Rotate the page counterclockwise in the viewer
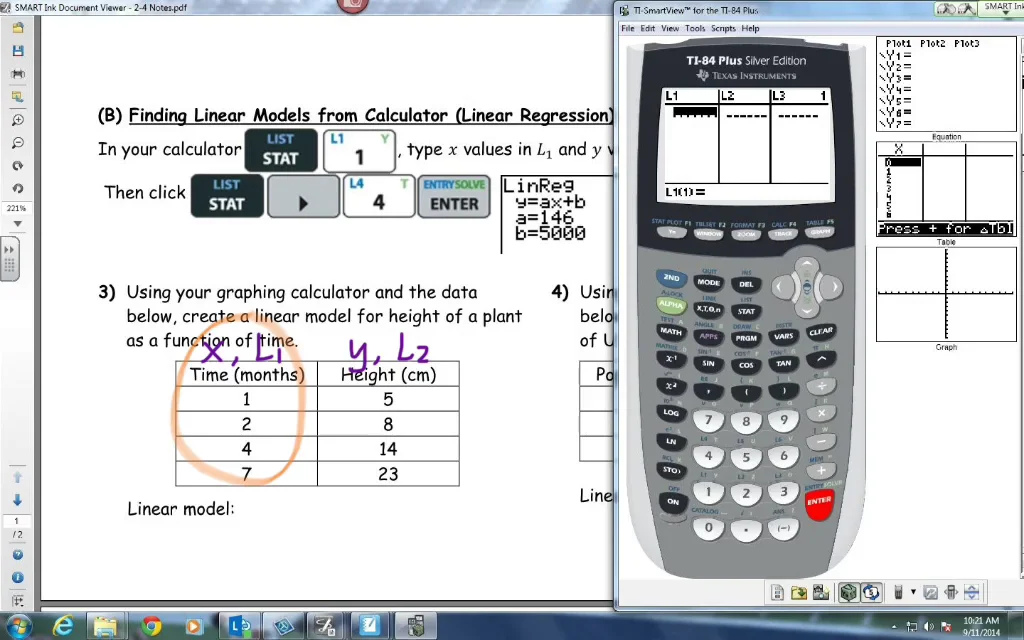1024x640 pixels. coord(18,189)
